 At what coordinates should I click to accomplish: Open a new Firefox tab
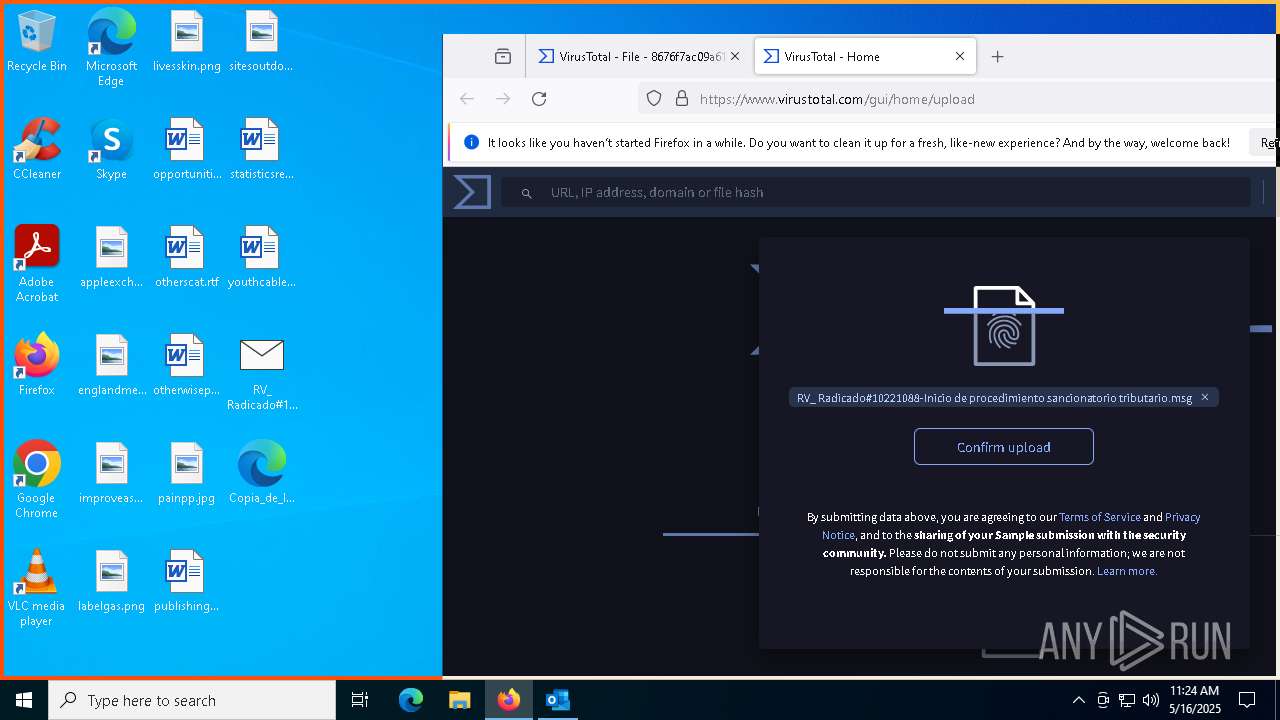point(997,57)
